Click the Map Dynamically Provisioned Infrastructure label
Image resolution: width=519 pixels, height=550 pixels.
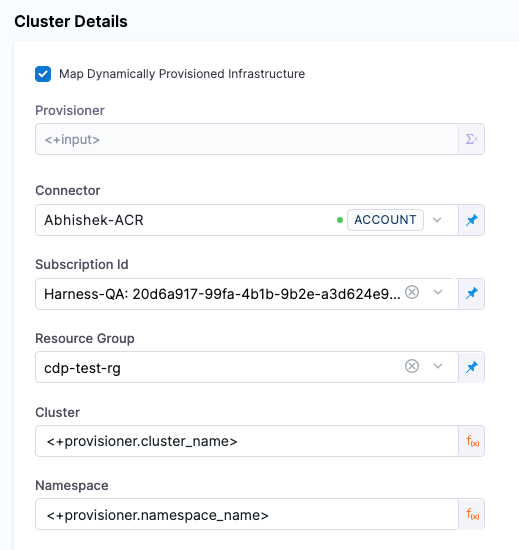coord(182,74)
